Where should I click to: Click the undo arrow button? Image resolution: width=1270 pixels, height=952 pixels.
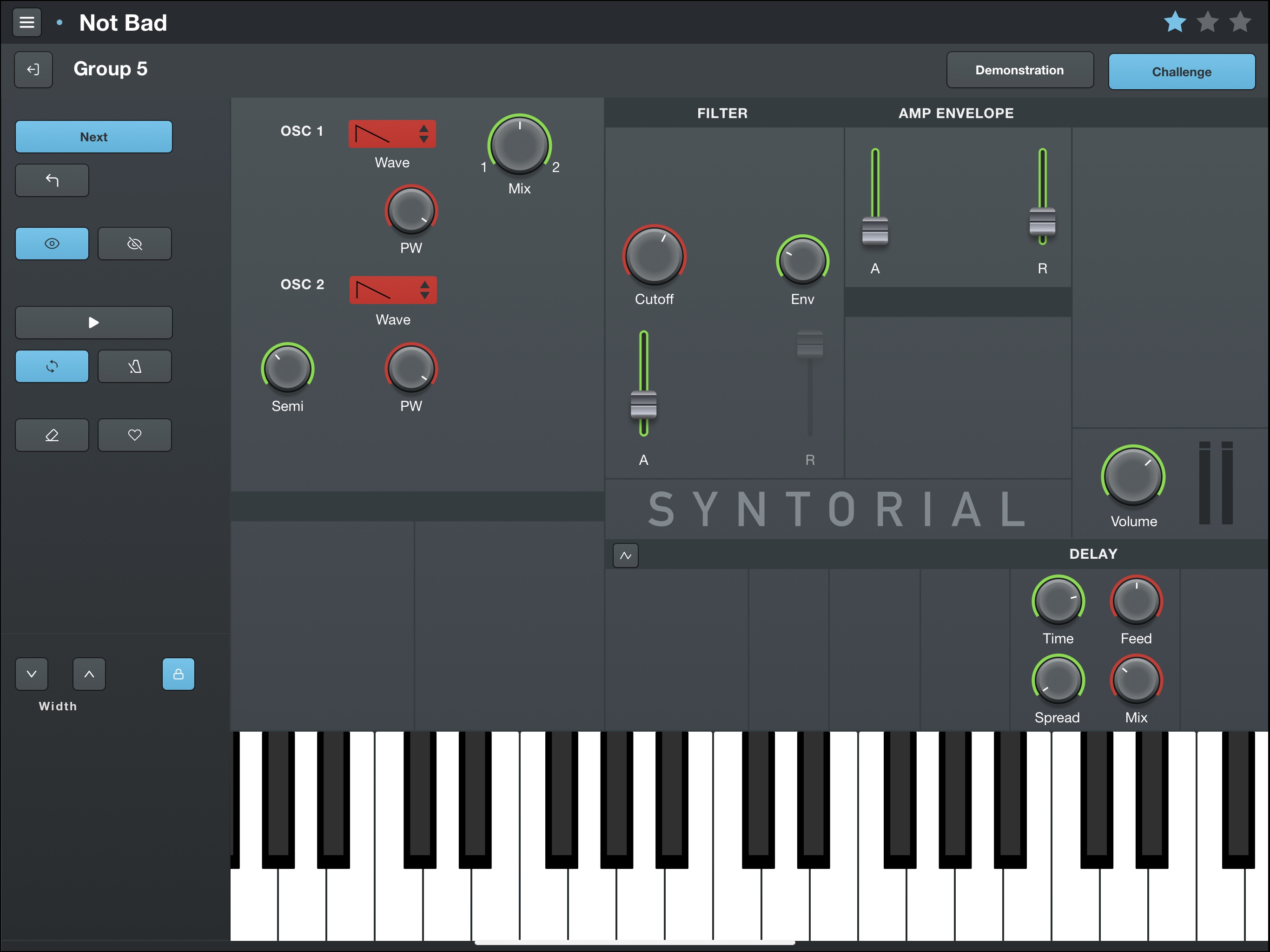[52, 180]
